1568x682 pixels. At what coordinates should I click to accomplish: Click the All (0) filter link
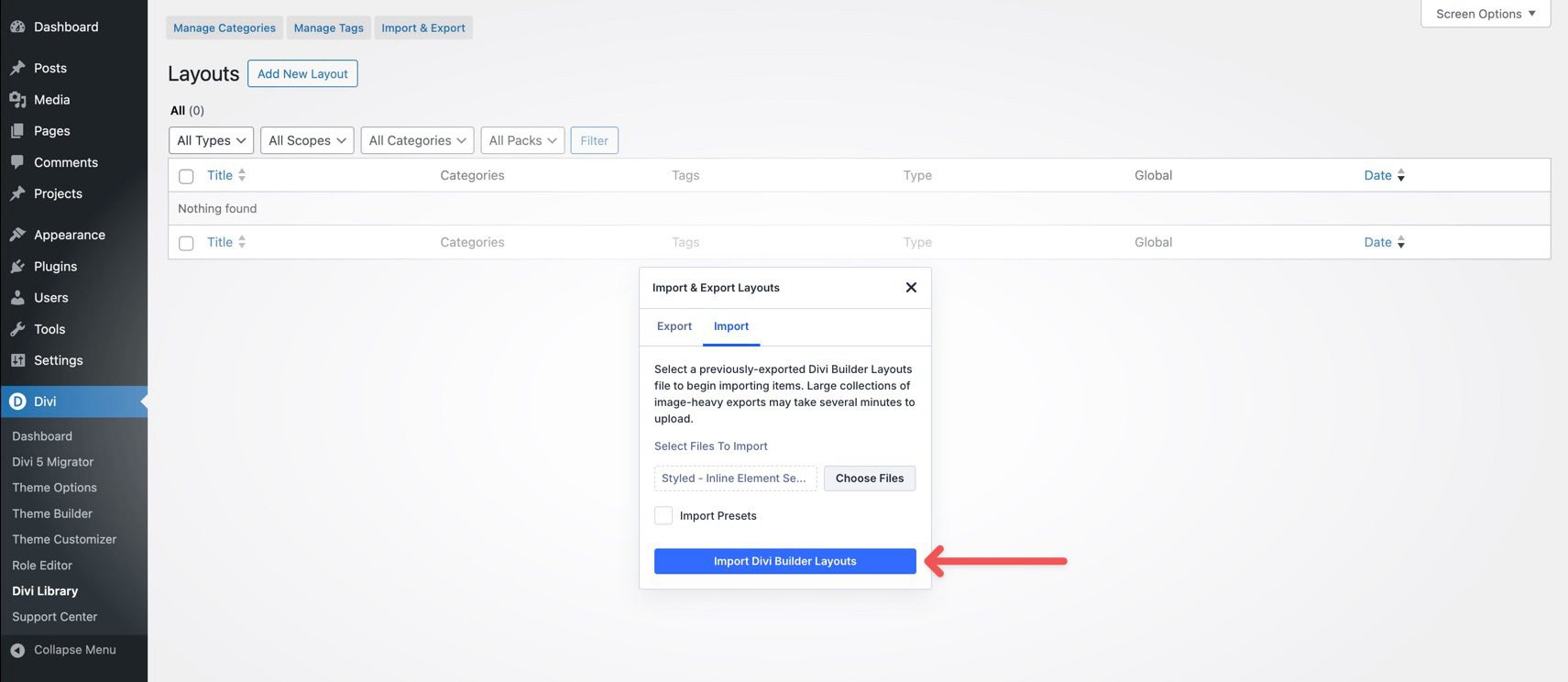[187, 110]
